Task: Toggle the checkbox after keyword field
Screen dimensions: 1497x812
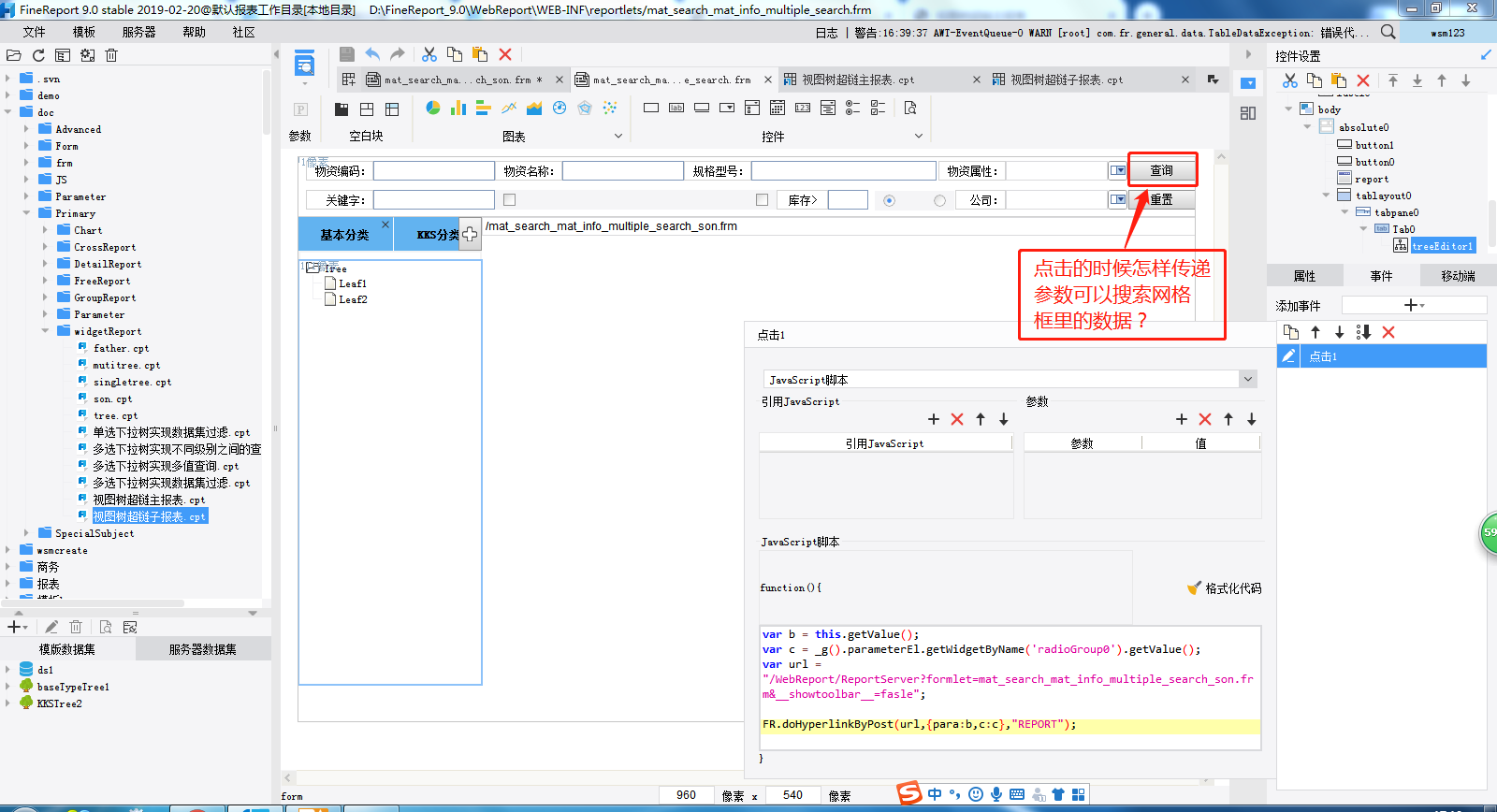Action: click(x=510, y=200)
